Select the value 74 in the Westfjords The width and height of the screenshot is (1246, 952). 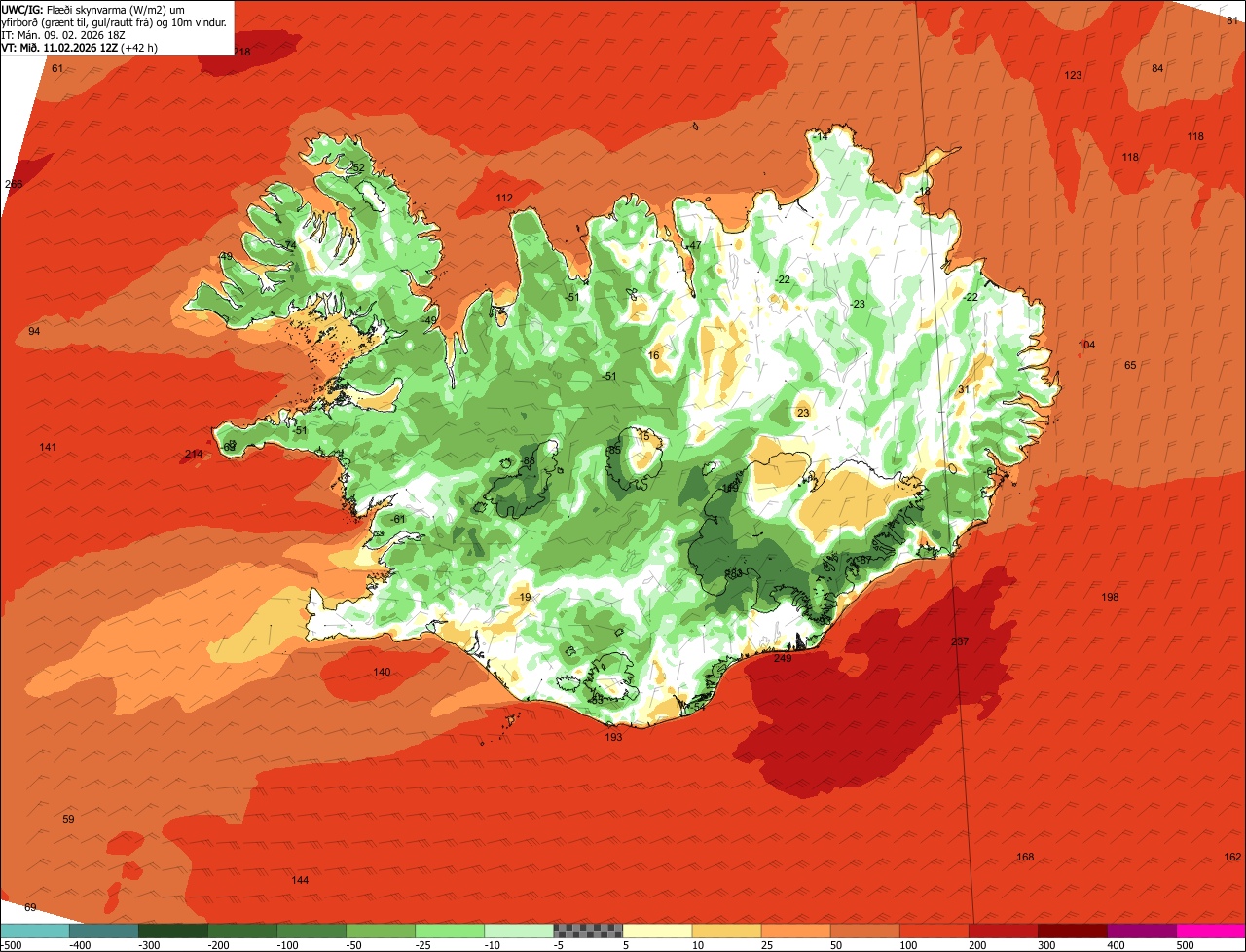coord(289,245)
